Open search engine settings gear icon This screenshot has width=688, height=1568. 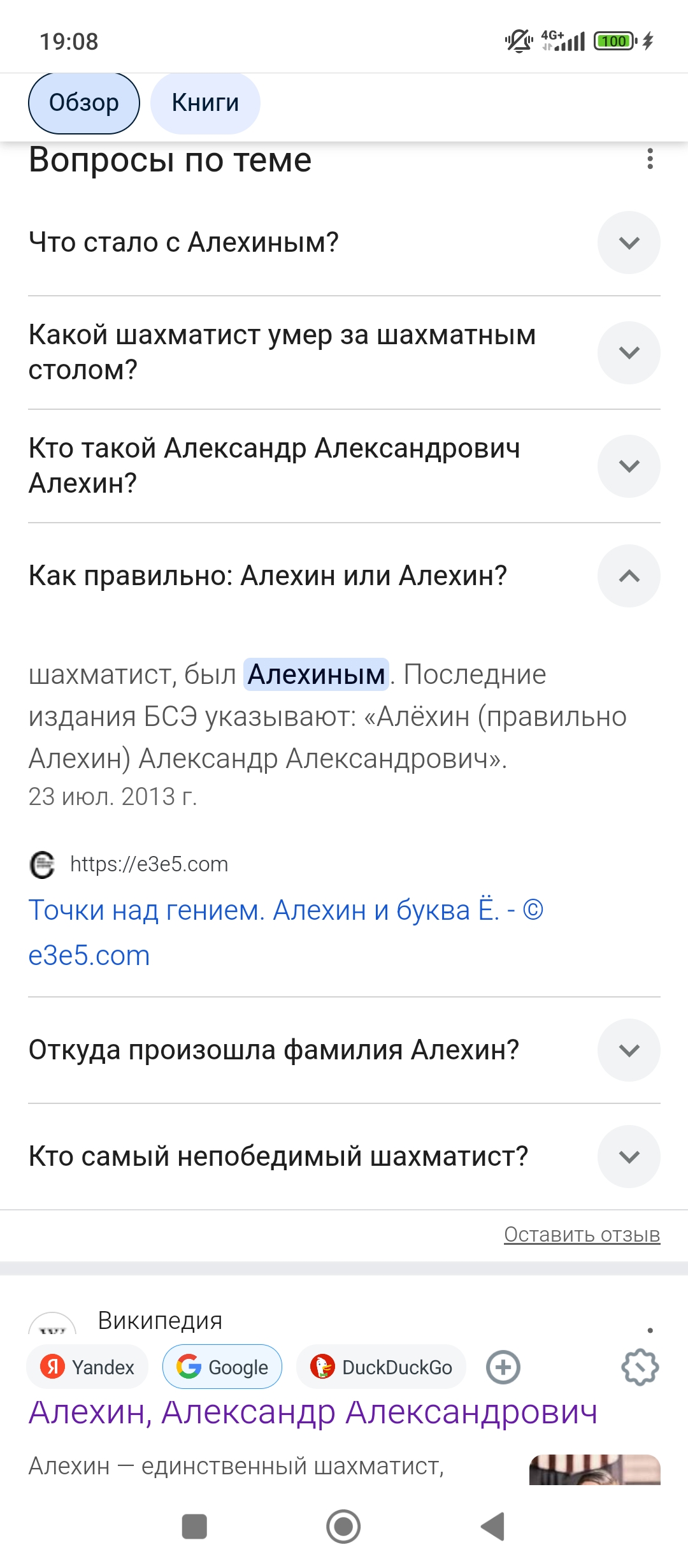(640, 1367)
